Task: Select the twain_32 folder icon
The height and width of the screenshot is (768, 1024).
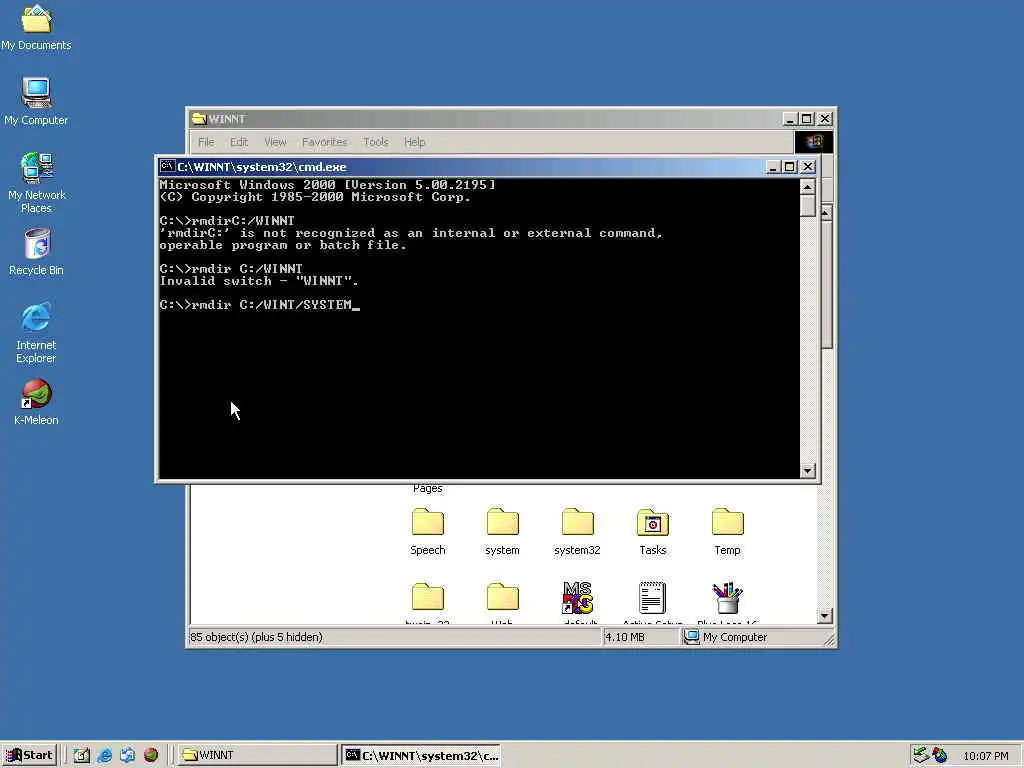Action: click(428, 602)
